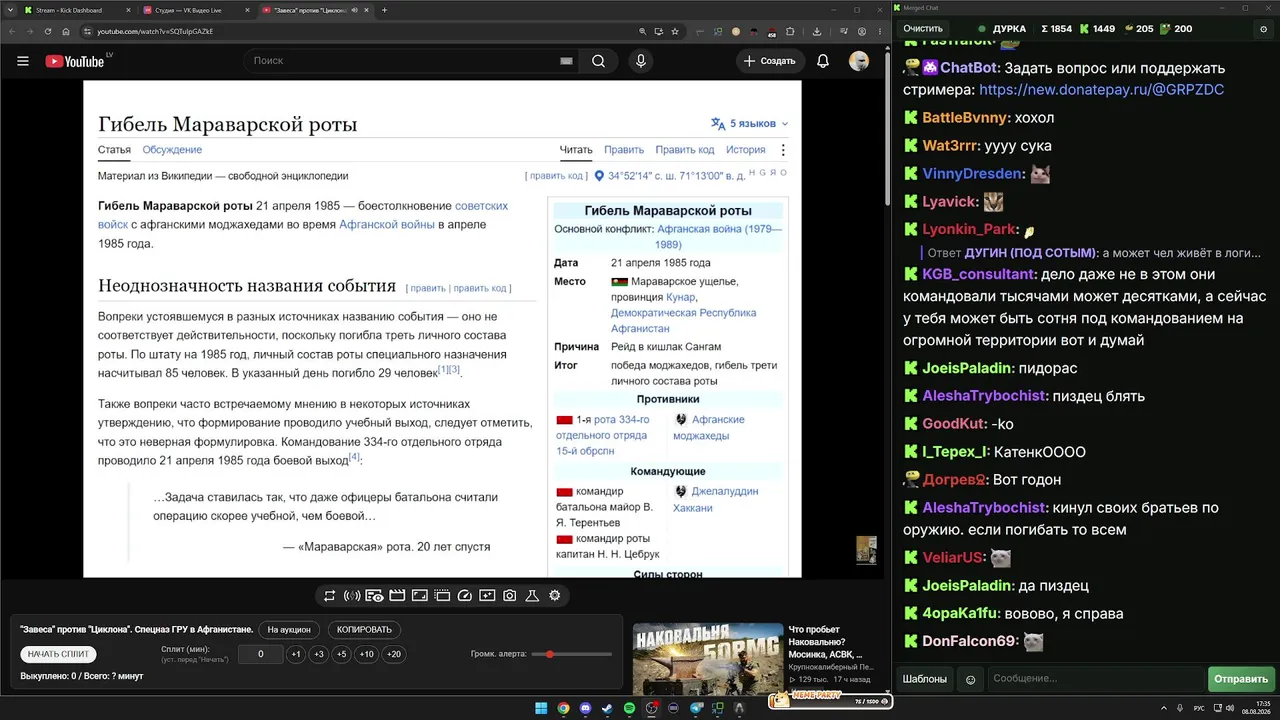Select the Статья tab on Wikipedia
The width and height of the screenshot is (1280, 720).
tap(114, 150)
